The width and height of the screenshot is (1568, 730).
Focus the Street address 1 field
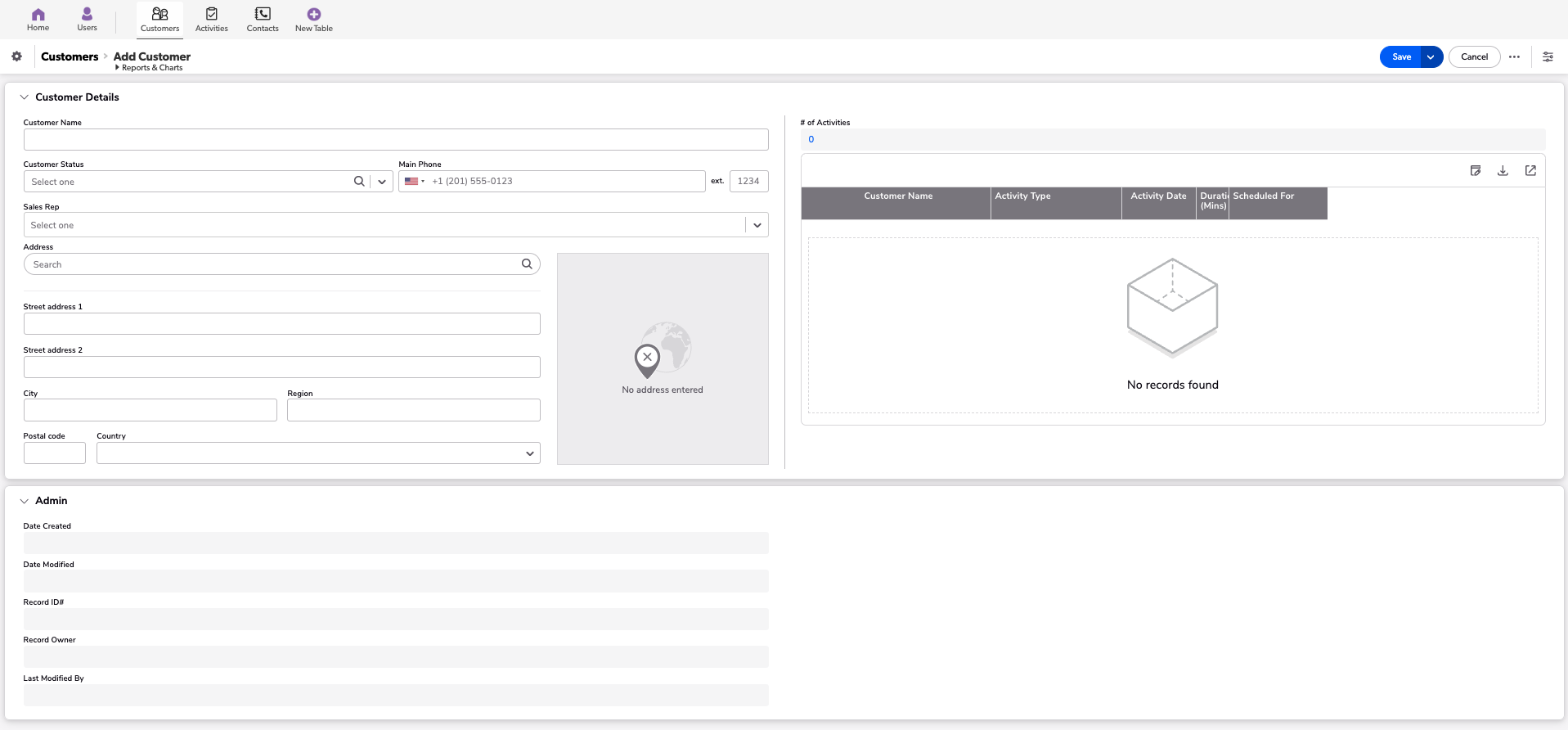click(281, 324)
